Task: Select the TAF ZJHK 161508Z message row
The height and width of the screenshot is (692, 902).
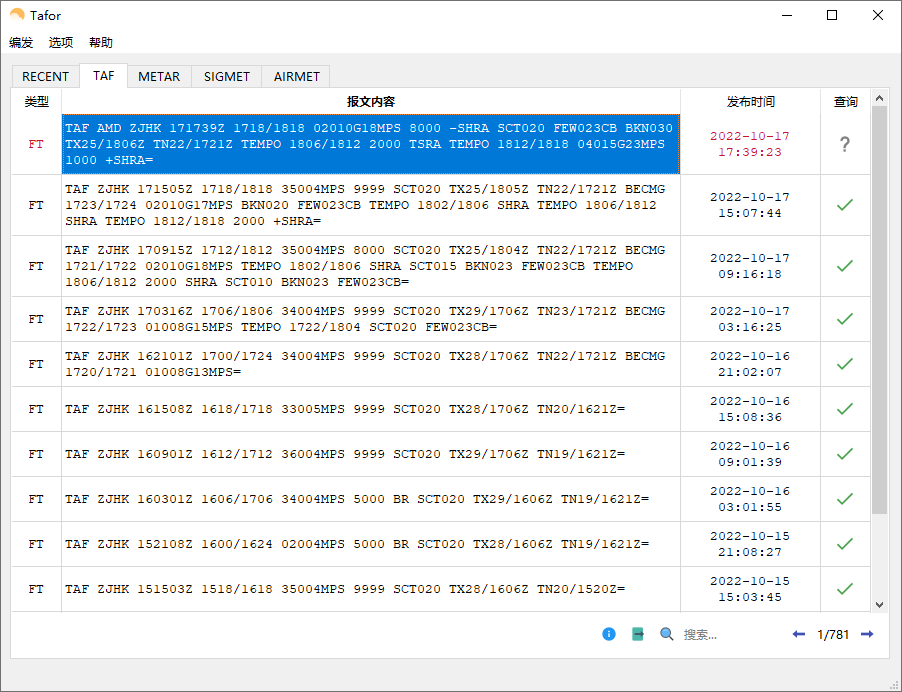Action: [x=370, y=409]
